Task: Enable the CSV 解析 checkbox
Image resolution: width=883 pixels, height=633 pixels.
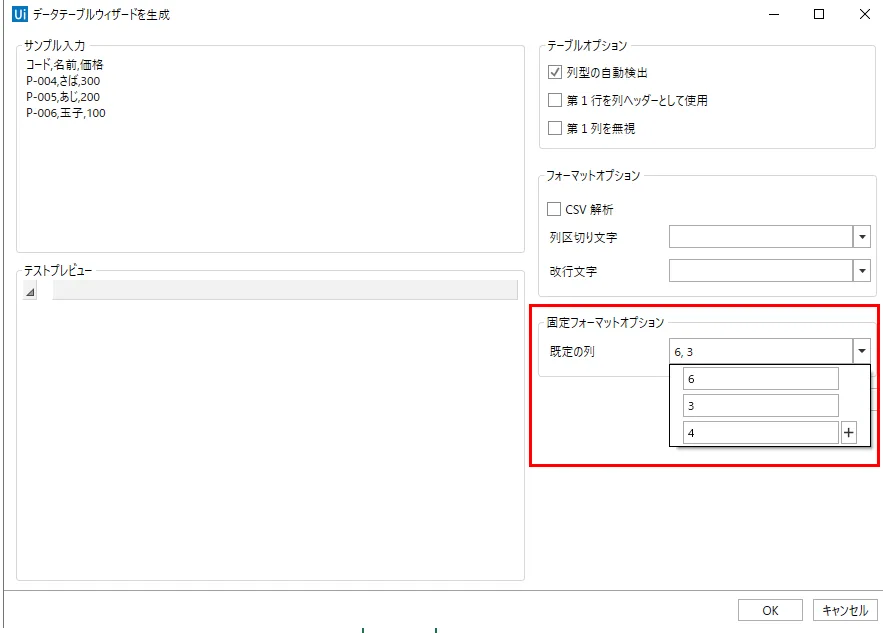Action: [x=555, y=209]
